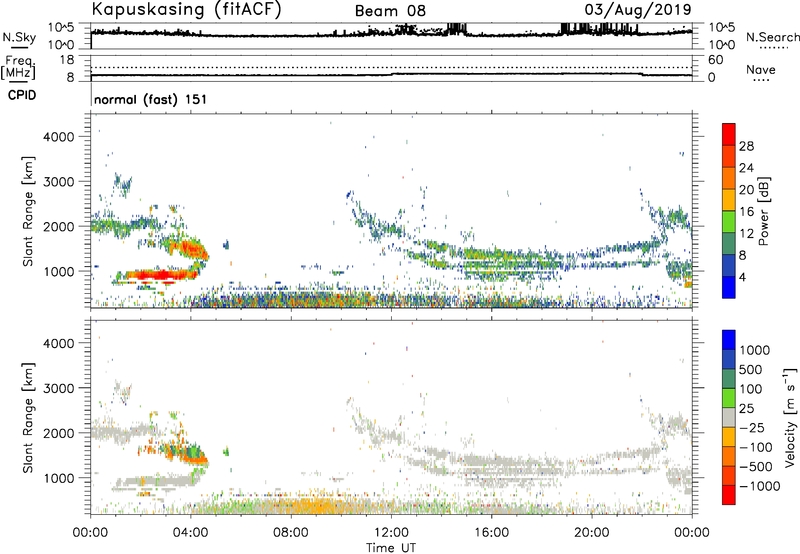
Task: Click the "60" tick right of frequency panel
Action: (x=715, y=60)
